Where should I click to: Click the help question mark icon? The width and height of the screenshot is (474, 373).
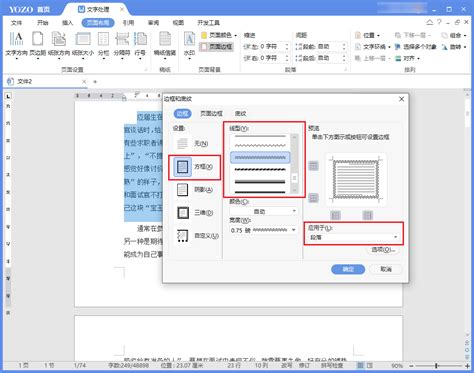point(439,22)
